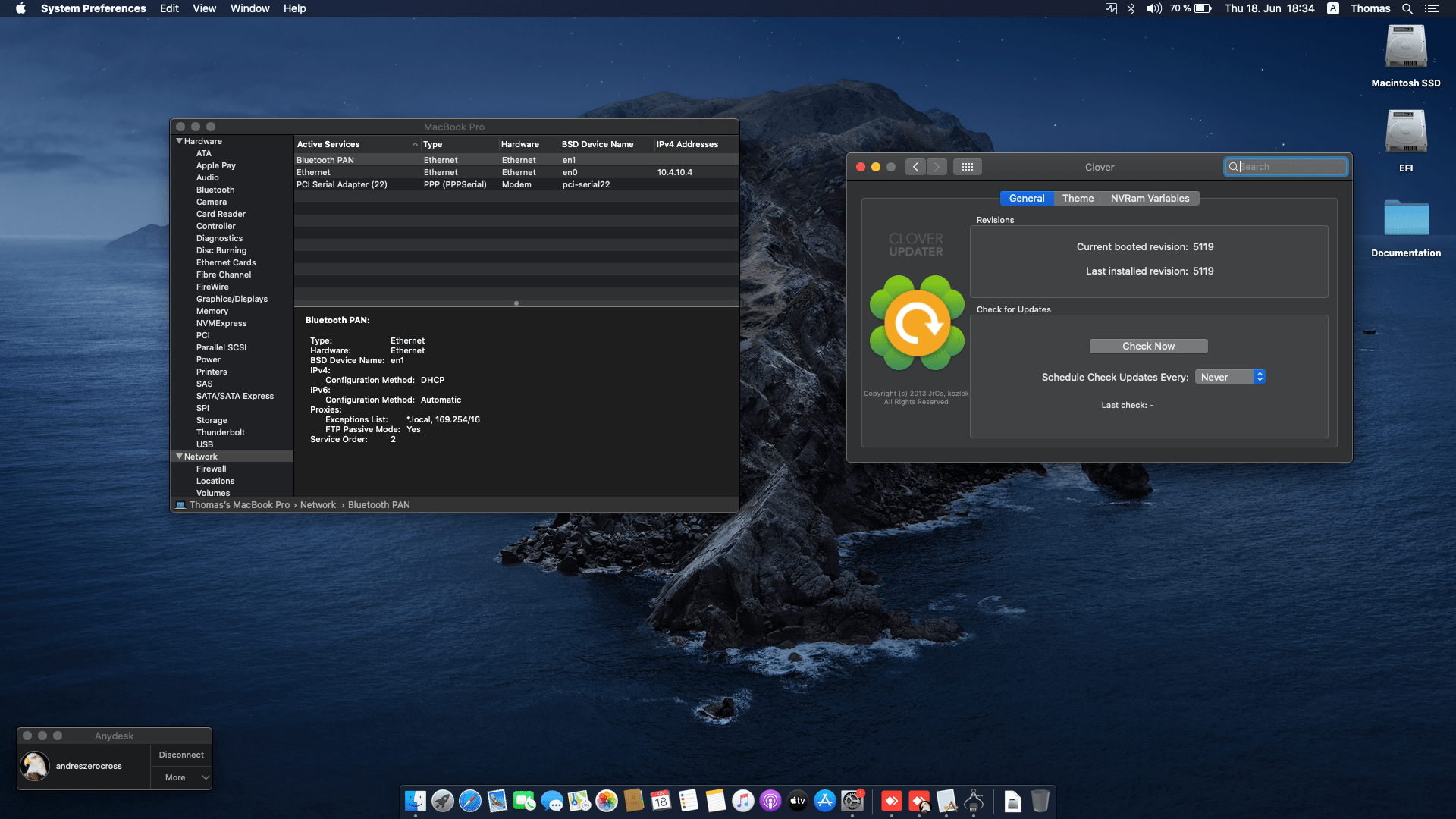Open Music from the Dock
Image resolution: width=1456 pixels, height=819 pixels.
tap(743, 801)
